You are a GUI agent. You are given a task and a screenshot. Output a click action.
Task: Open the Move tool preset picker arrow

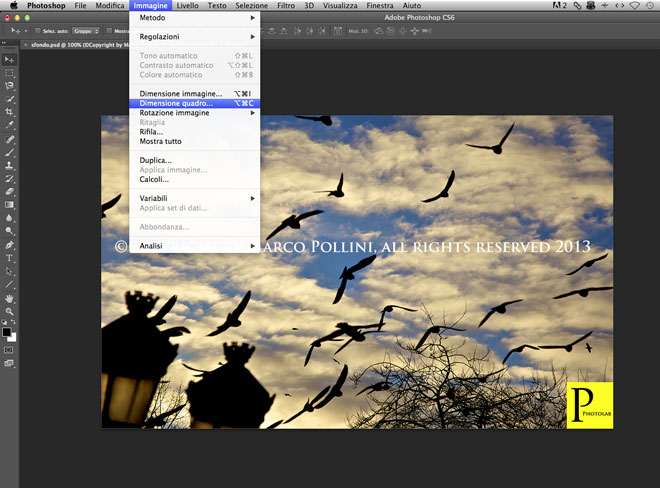[x=26, y=31]
